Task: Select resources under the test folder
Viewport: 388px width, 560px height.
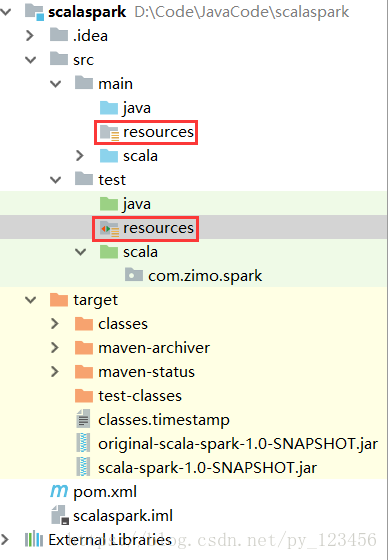Action: click(158, 228)
